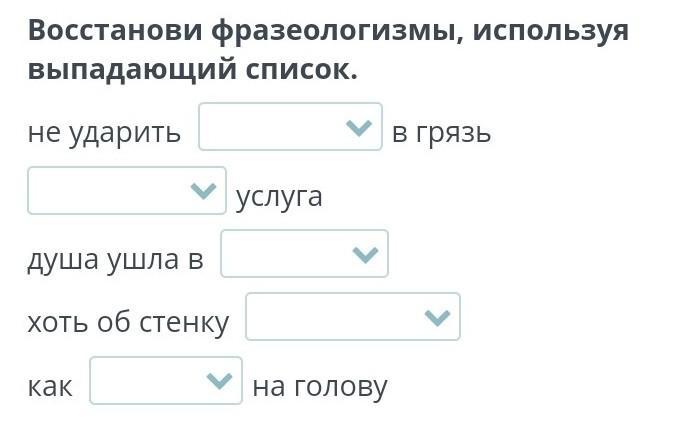Click the text "душа ушла в"
Image resolution: width=685 pixels, height=447 pixels.
pos(115,260)
